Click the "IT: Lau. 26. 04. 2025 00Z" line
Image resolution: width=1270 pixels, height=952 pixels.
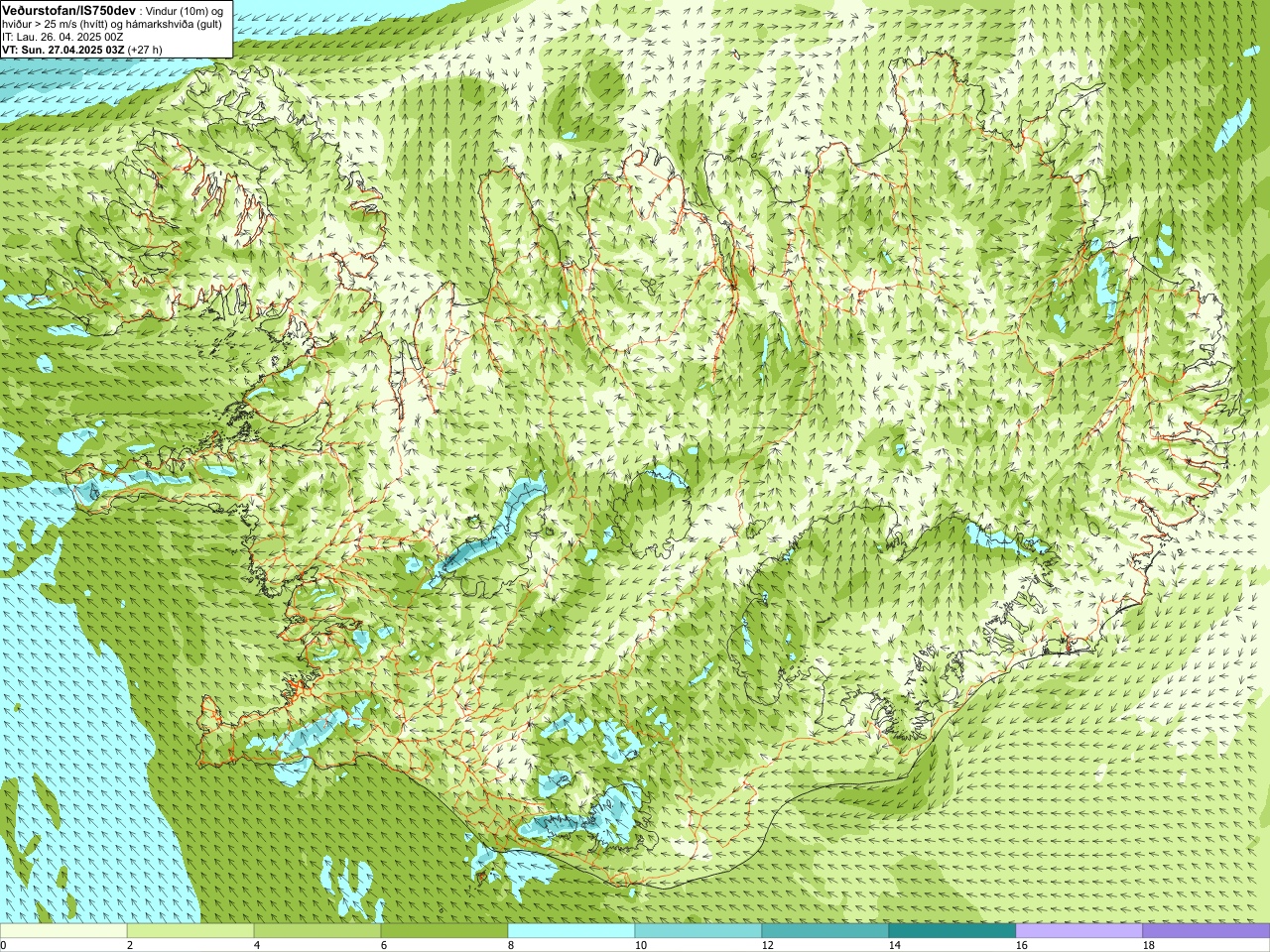tap(63, 36)
